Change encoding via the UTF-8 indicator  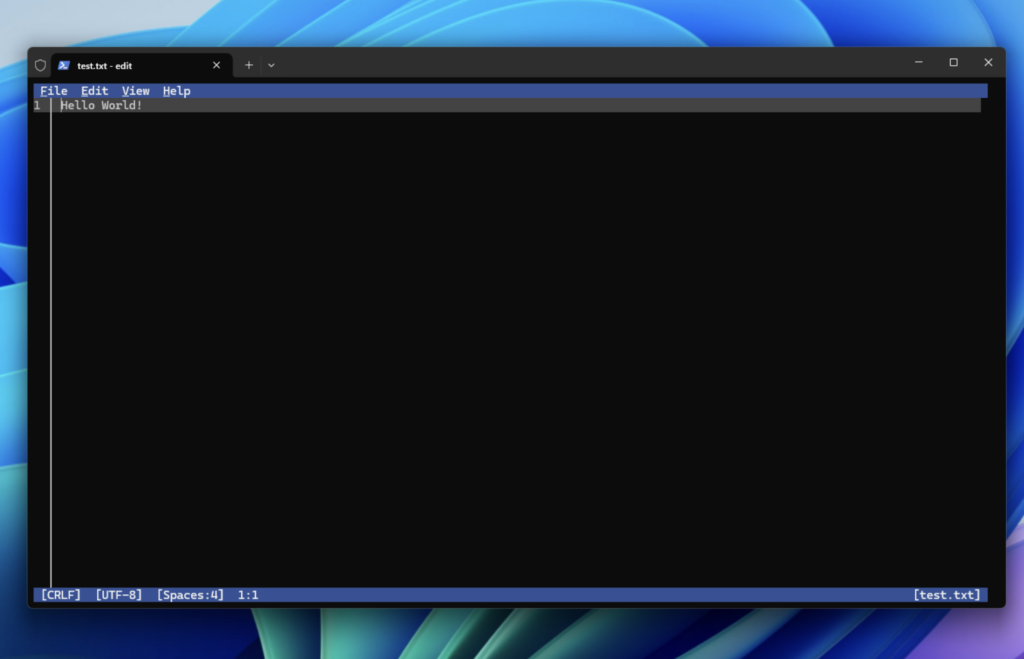(119, 595)
